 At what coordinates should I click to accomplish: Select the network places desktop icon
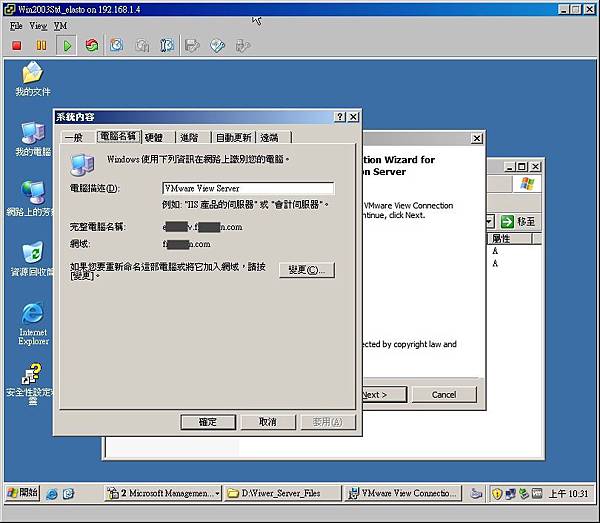31,199
